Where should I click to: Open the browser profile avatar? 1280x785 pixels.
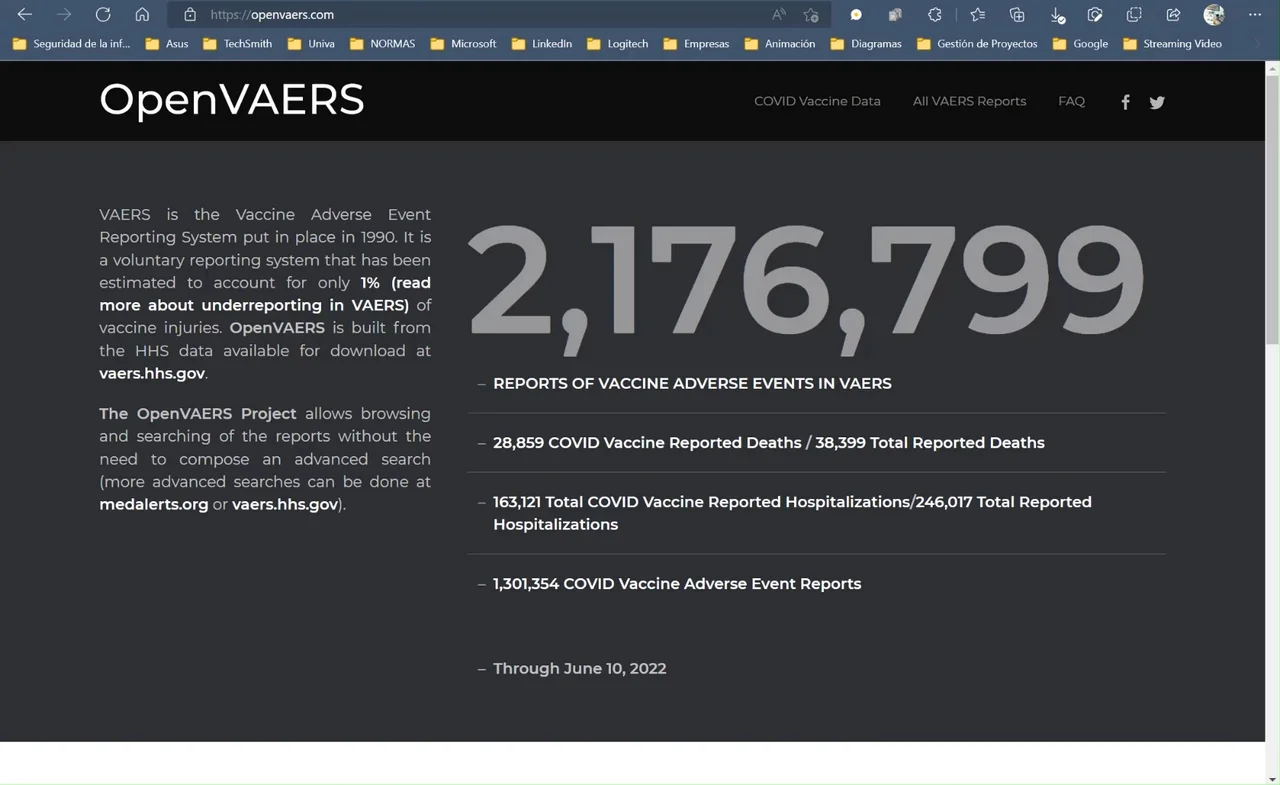click(x=1214, y=15)
